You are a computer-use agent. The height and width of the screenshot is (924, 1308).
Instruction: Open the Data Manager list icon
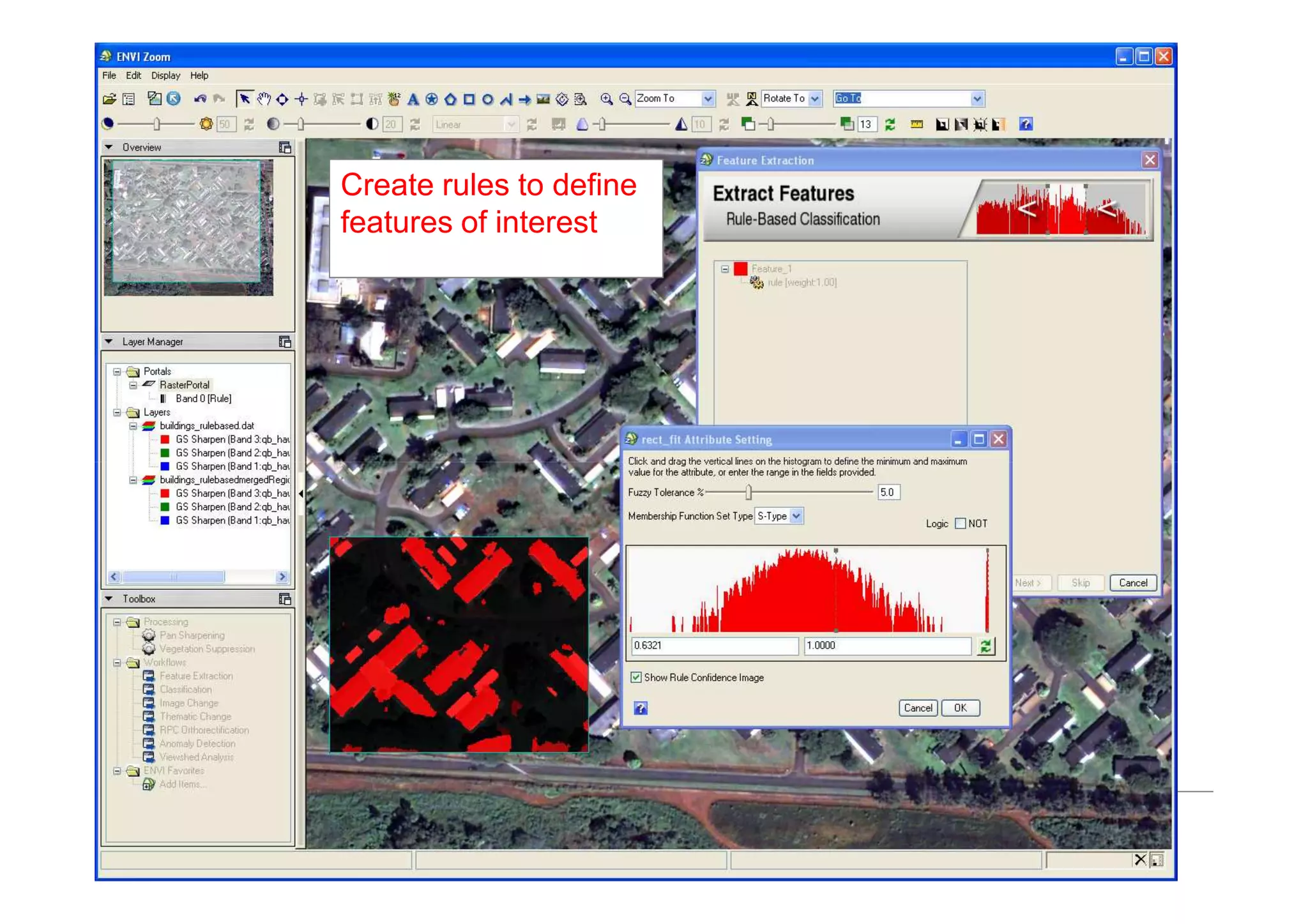(129, 99)
